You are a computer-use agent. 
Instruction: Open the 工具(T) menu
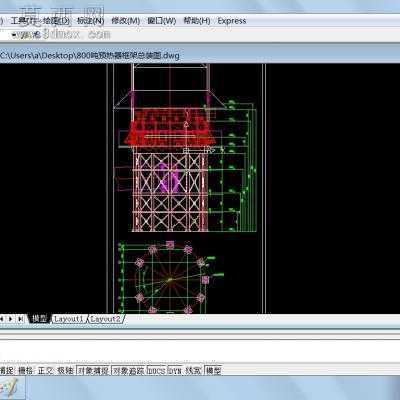pos(23,21)
